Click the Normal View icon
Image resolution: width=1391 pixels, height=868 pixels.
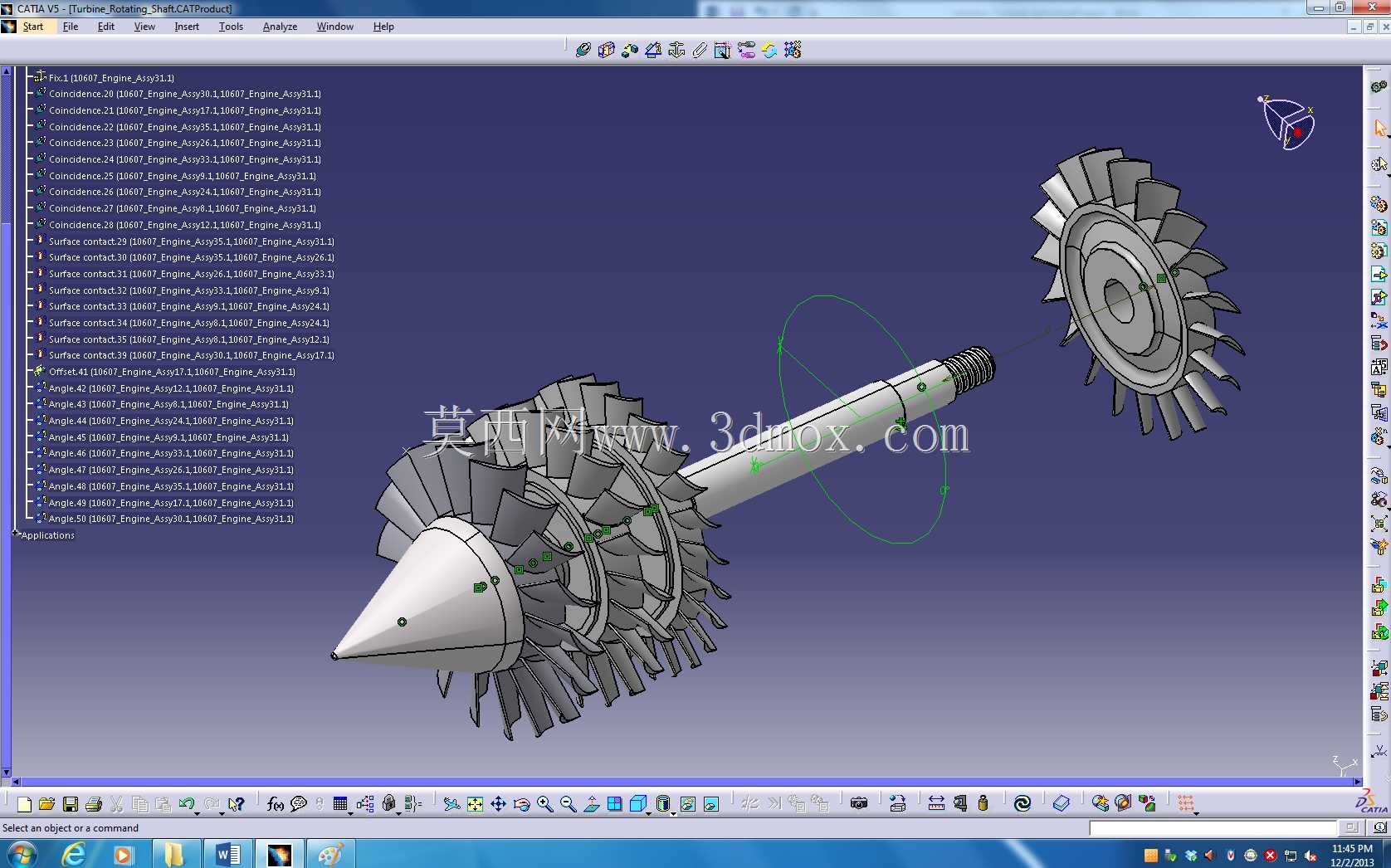(x=591, y=803)
